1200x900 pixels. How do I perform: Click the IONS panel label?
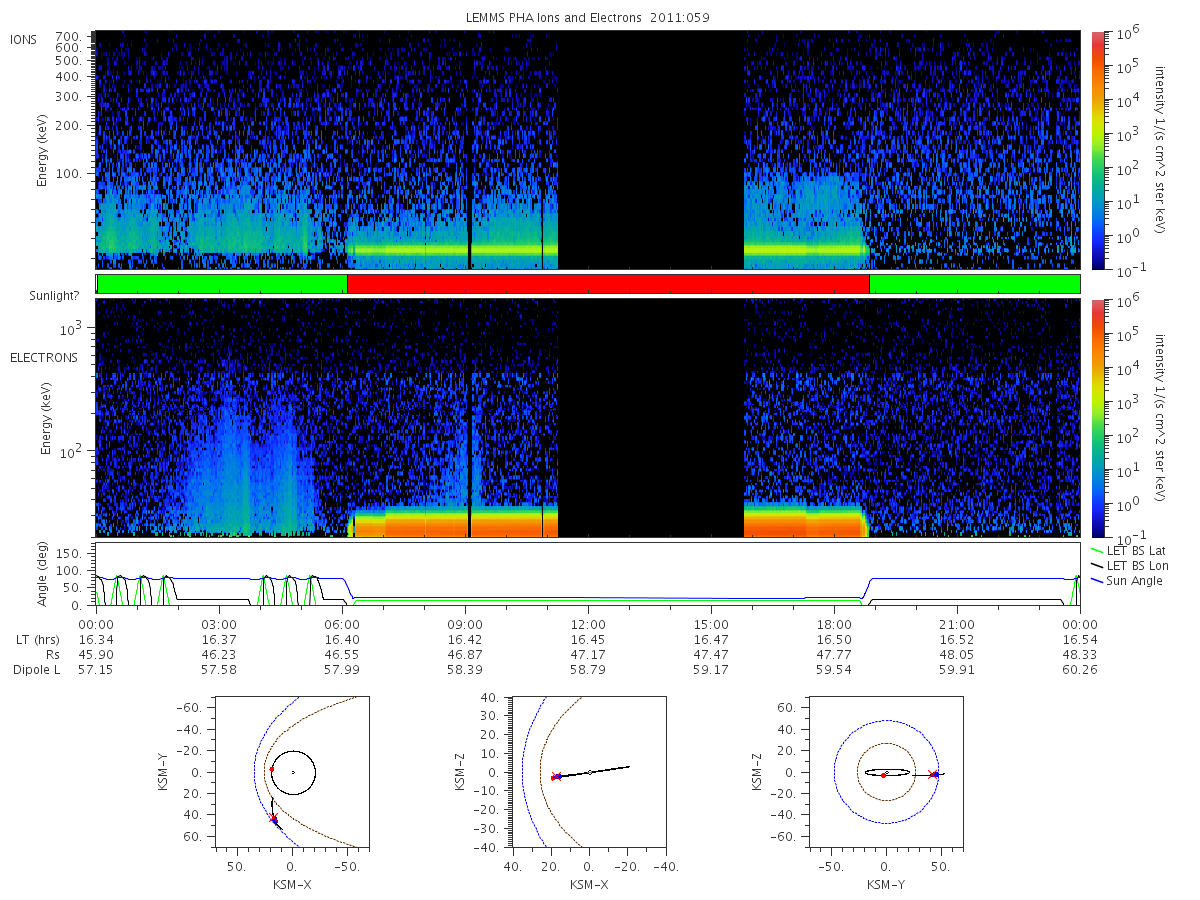tap(24, 39)
